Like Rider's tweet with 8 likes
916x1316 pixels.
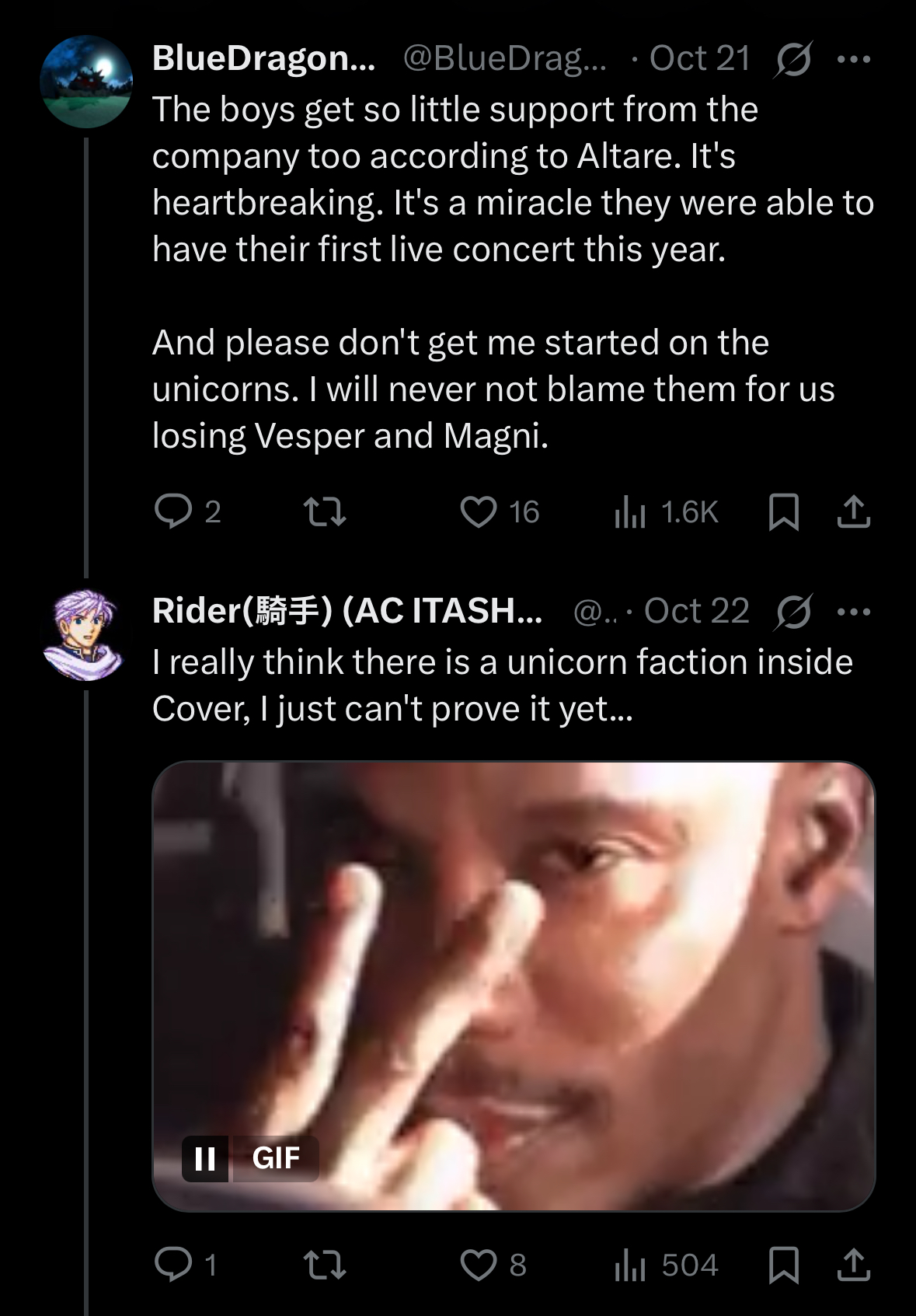[479, 1265]
